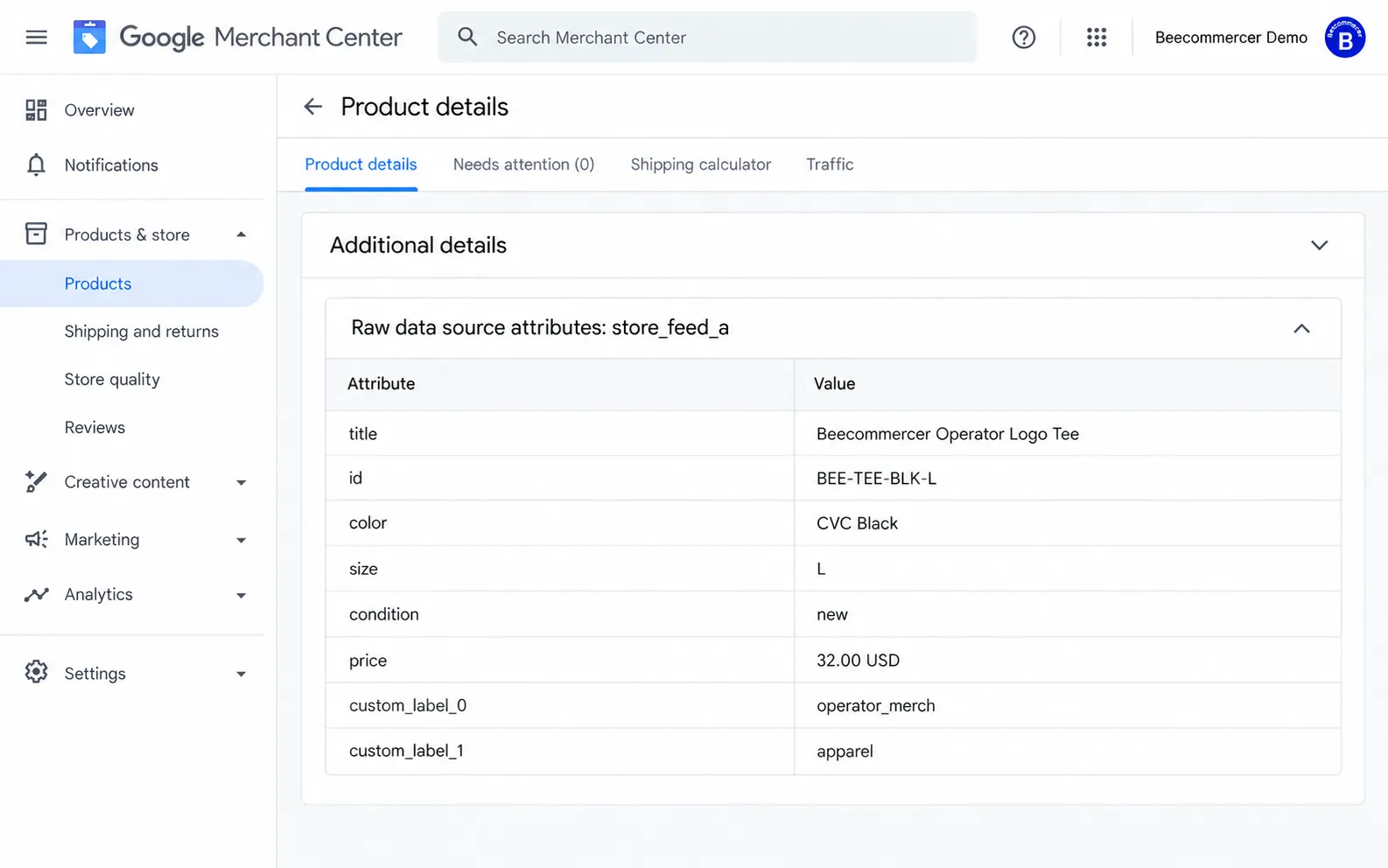Select the custom_label_0 value operator_merch
This screenshot has height=868, width=1388.
[x=876, y=706]
